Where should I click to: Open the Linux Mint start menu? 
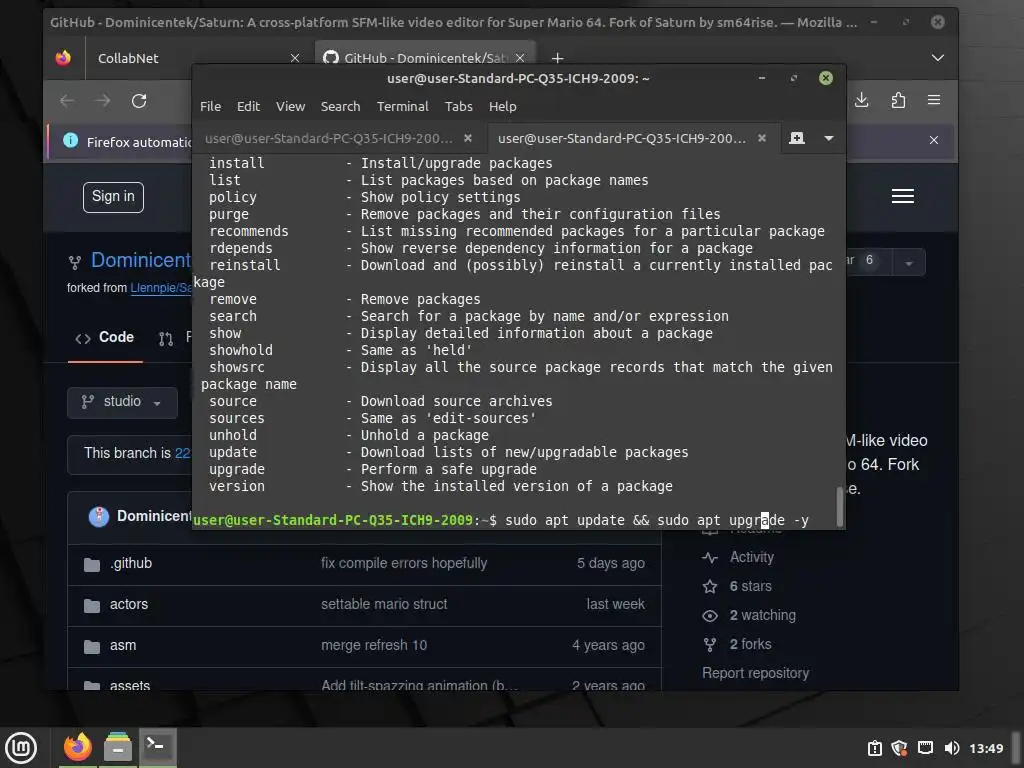pyautogui.click(x=21, y=747)
